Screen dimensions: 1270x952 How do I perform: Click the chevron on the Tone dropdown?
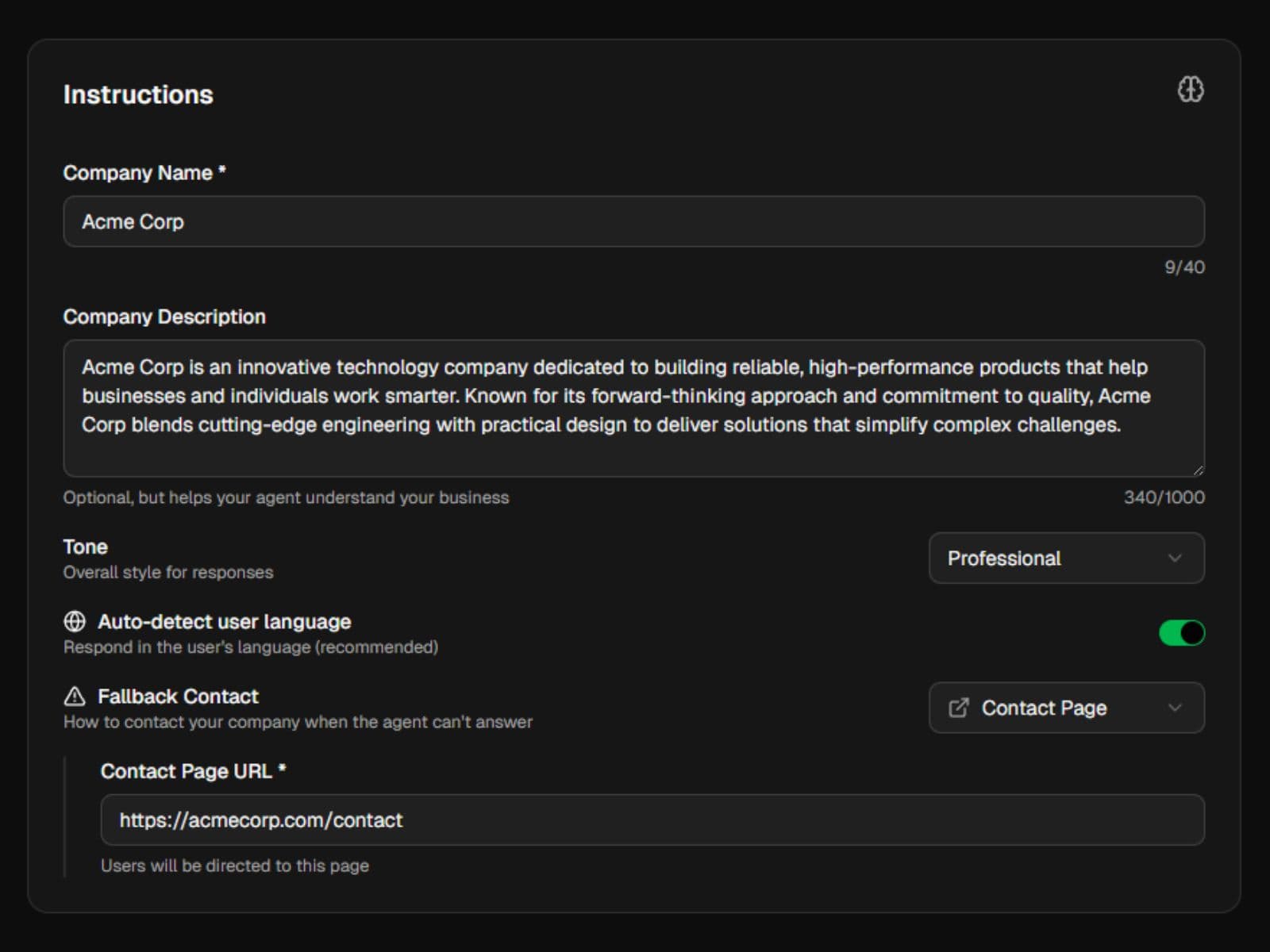point(1176,559)
